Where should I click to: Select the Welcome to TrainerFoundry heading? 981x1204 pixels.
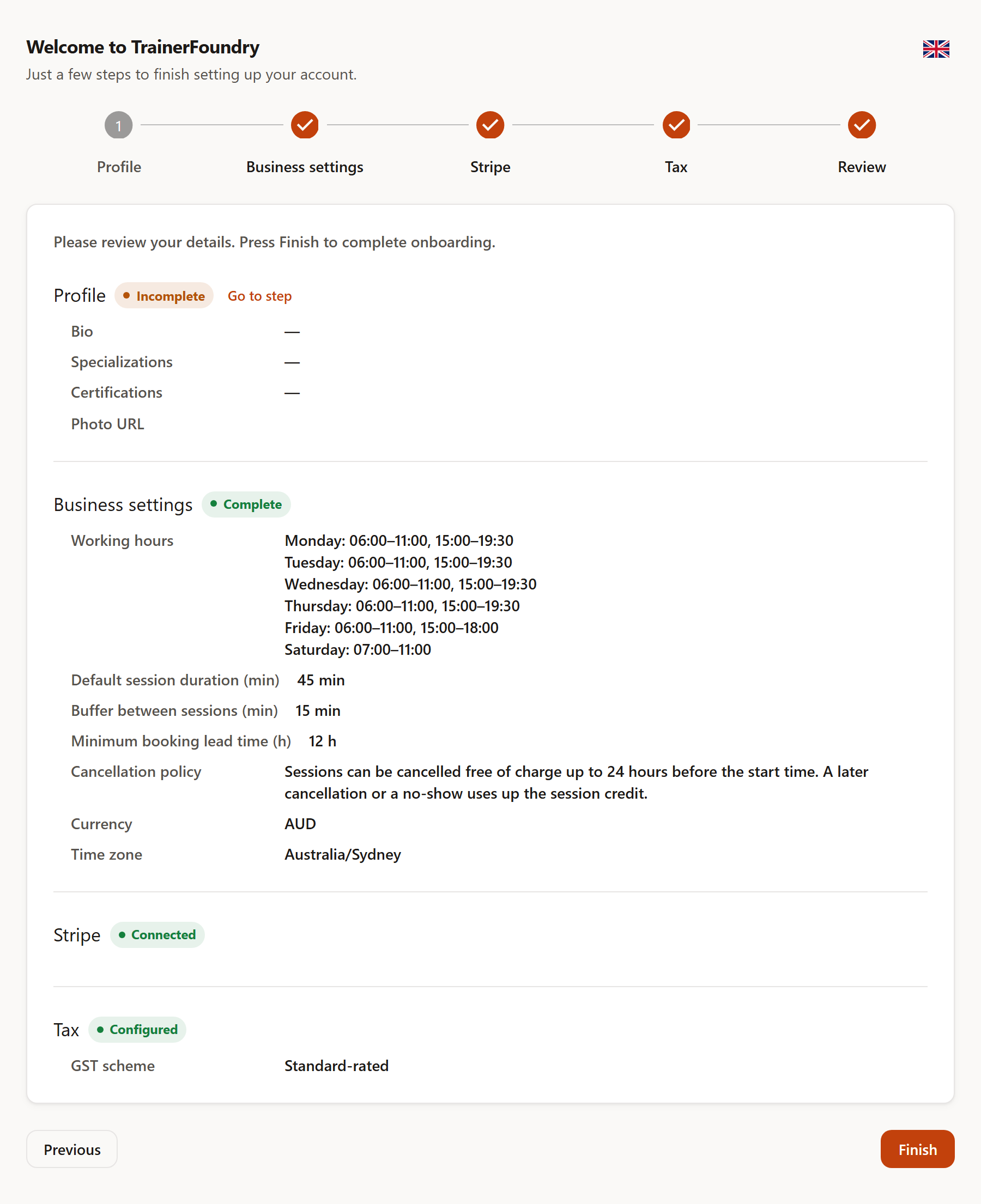pyautogui.click(x=143, y=47)
